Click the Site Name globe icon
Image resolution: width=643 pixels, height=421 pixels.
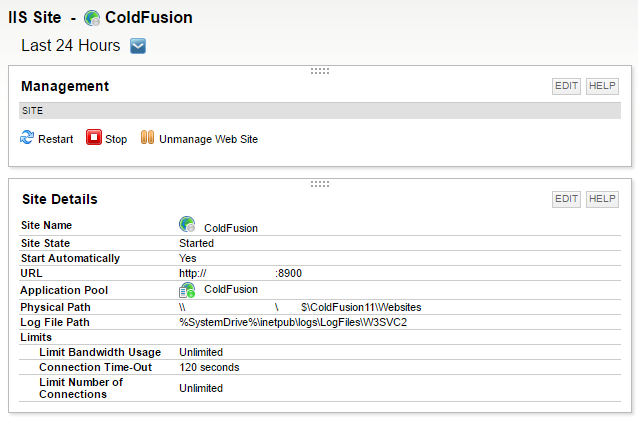click(x=187, y=224)
